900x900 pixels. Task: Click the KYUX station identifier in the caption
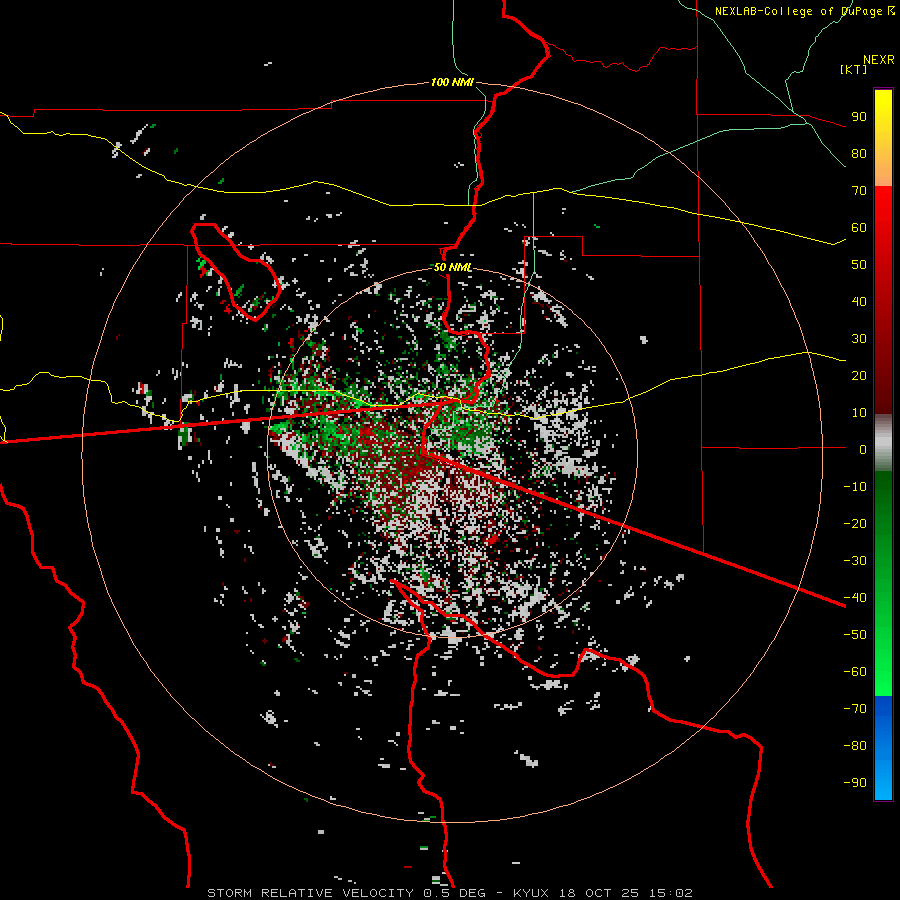pos(530,893)
